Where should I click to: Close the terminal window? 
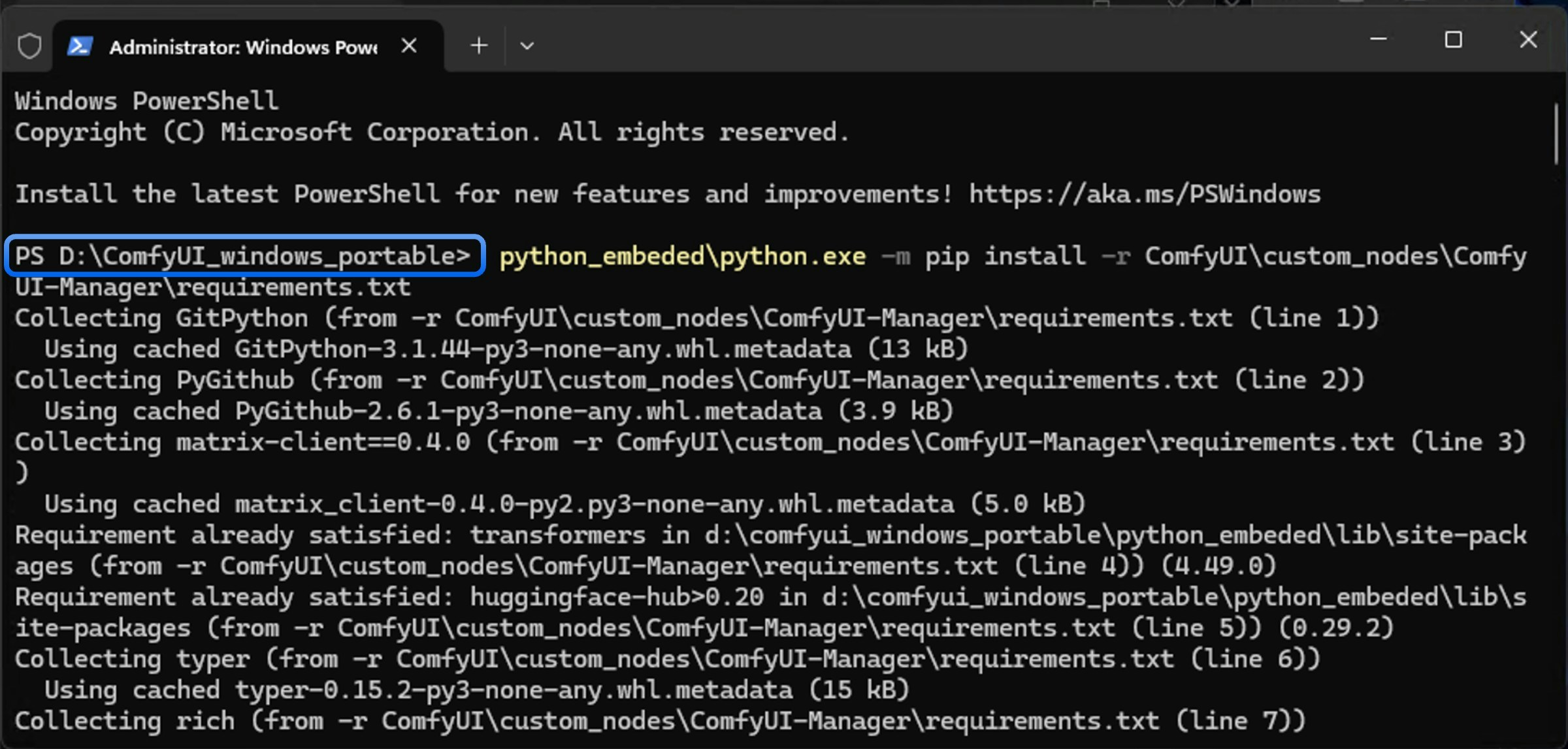click(1528, 40)
